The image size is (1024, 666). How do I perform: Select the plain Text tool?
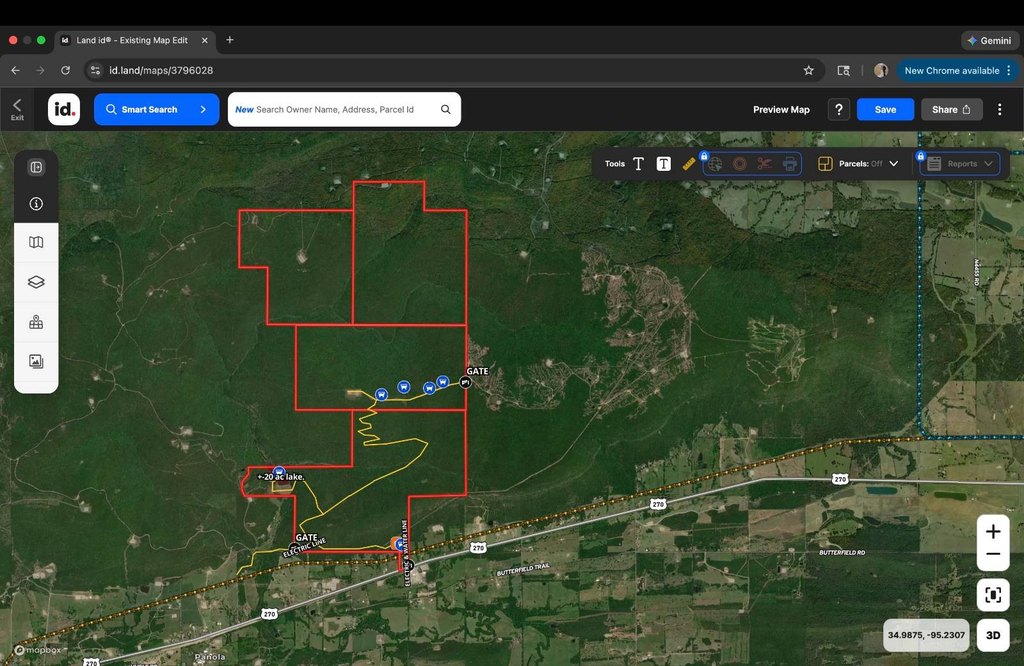click(638, 164)
